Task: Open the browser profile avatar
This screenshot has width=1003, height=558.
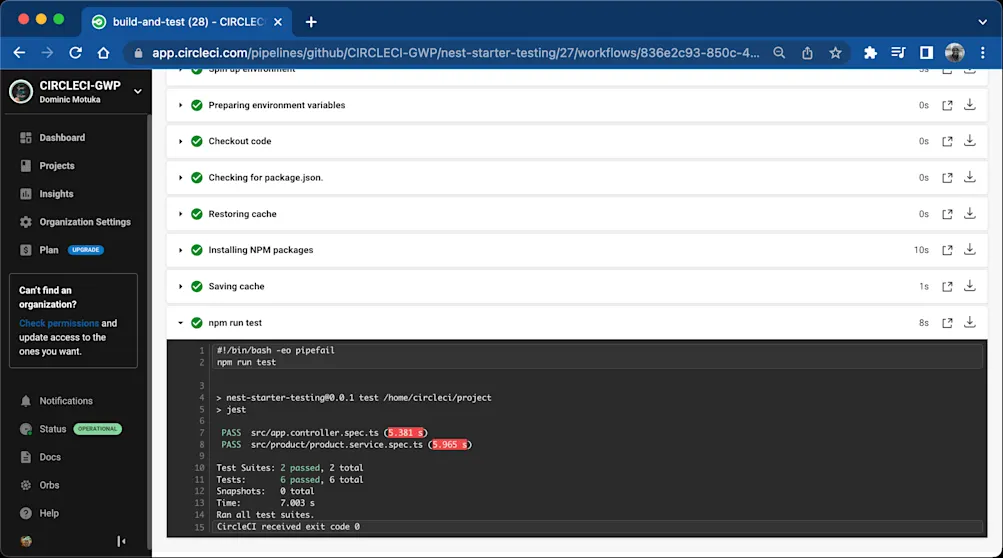Action: point(954,53)
